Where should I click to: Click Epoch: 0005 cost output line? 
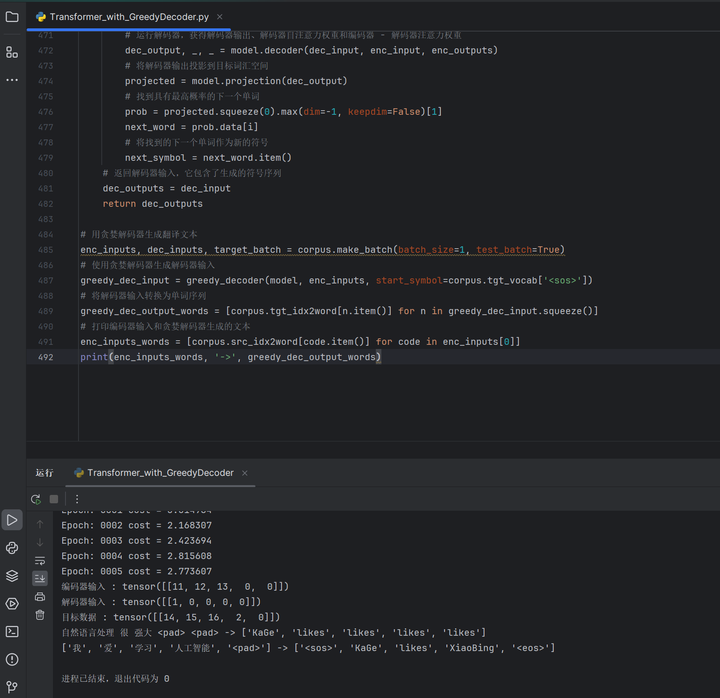point(136,571)
